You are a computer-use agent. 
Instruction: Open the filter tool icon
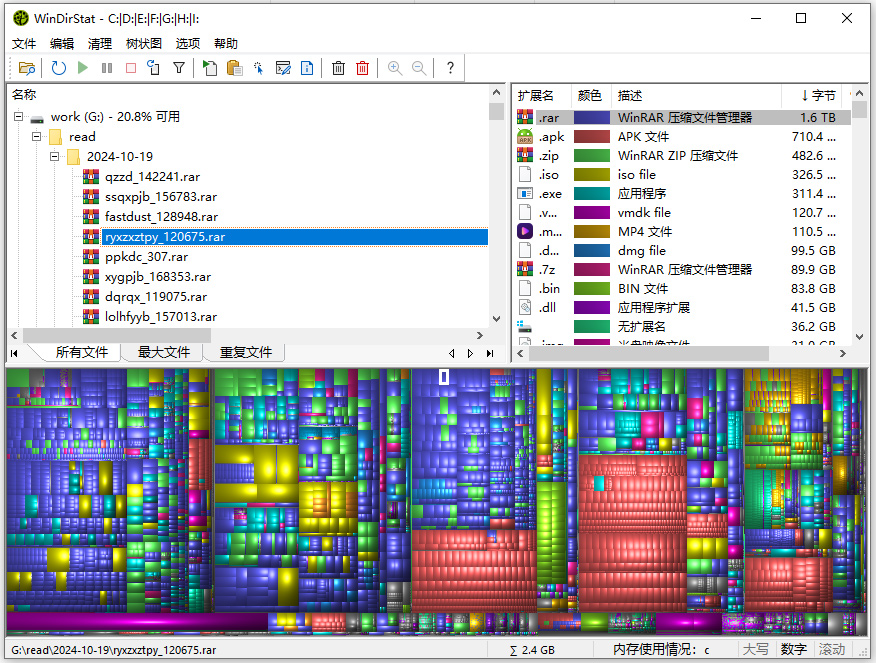pos(178,68)
